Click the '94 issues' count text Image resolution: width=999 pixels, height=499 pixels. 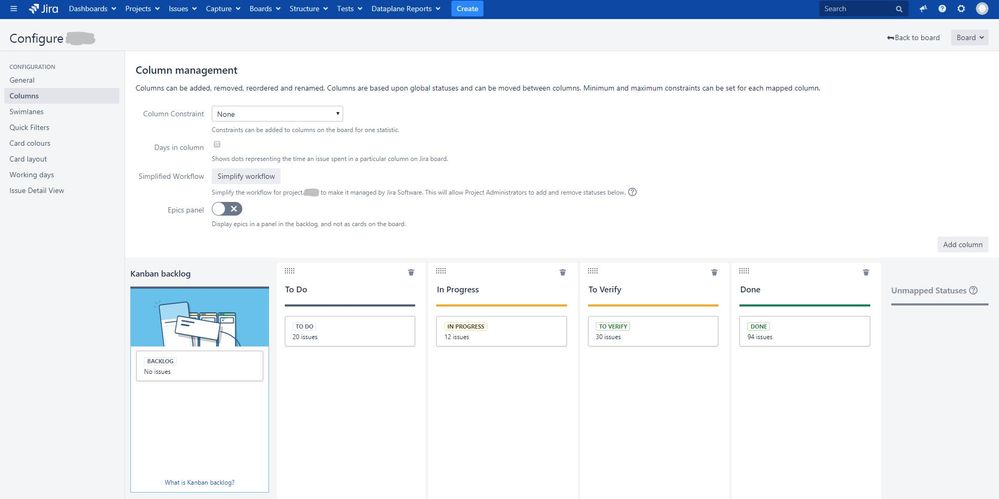pyautogui.click(x=760, y=337)
